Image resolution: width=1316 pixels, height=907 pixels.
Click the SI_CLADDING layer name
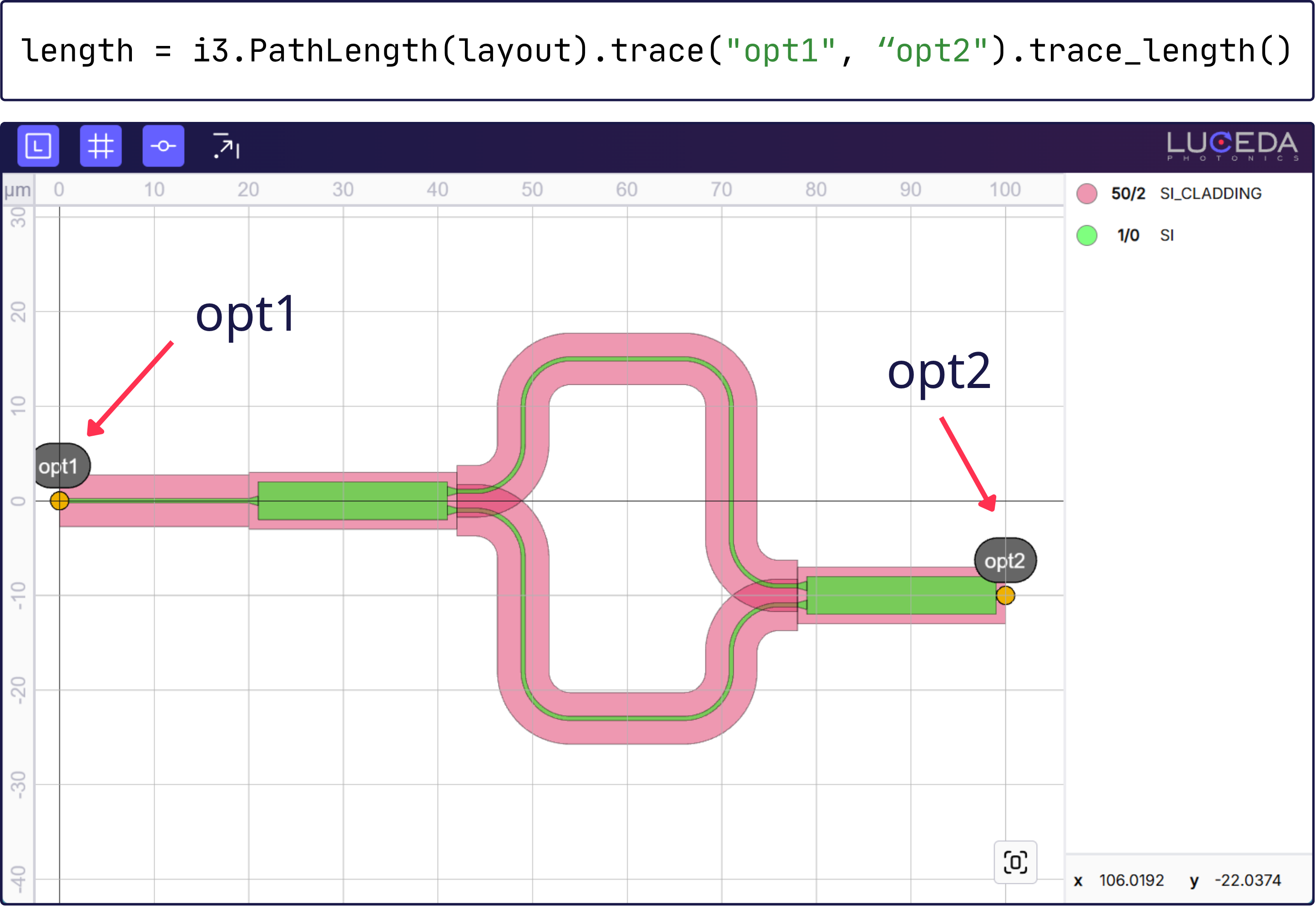click(x=1210, y=194)
